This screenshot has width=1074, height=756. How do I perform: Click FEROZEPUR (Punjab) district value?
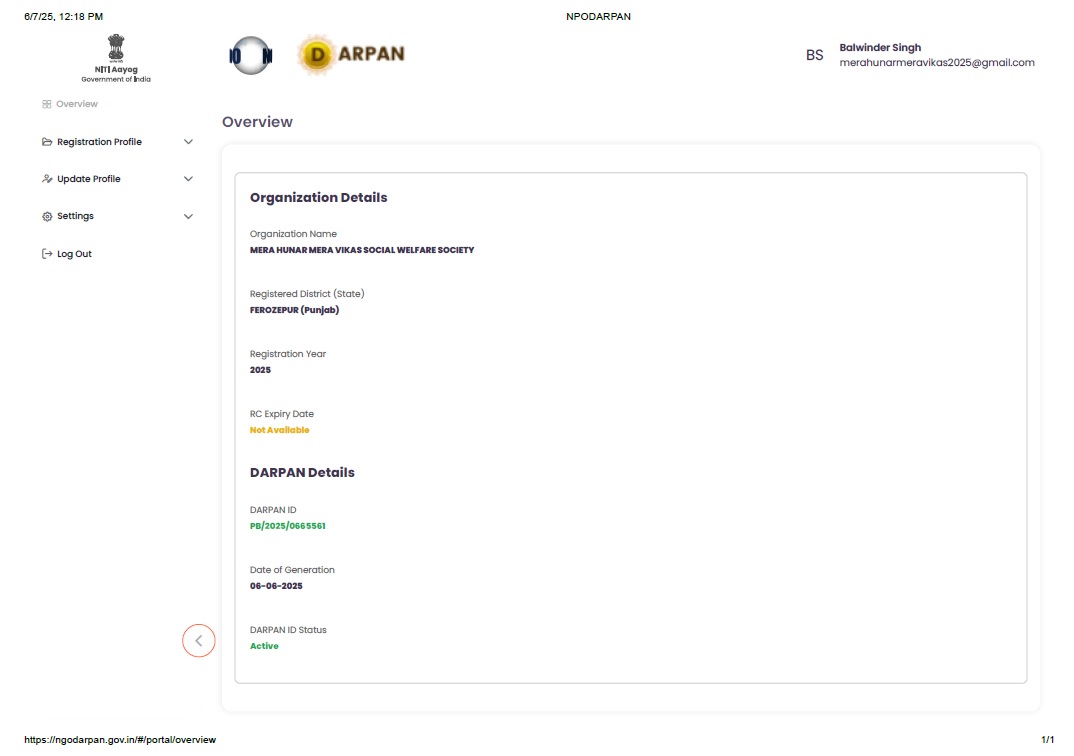pyautogui.click(x=295, y=310)
